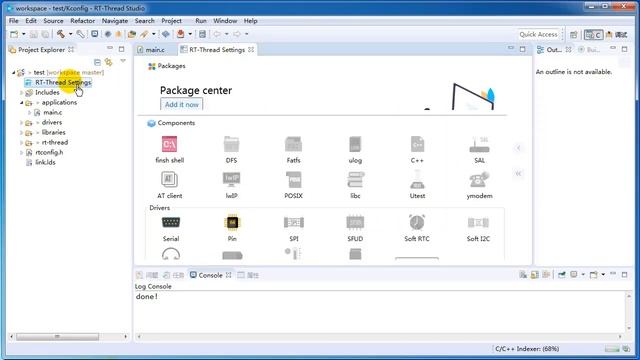640x360 pixels.
Task: Close the RT-Thread Settings tab
Action: [251, 50]
